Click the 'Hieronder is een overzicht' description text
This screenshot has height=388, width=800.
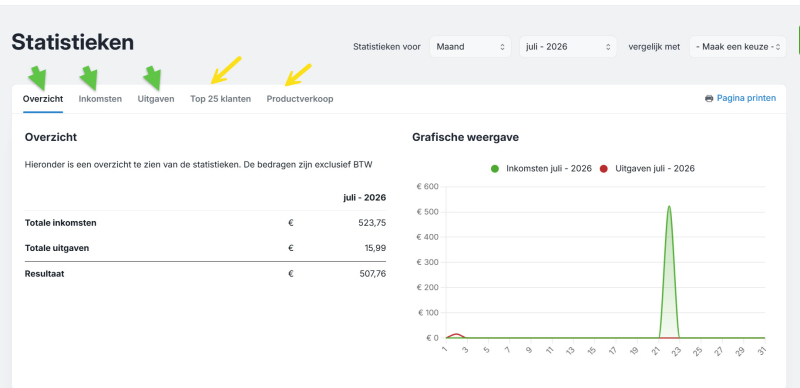pyautogui.click(x=199, y=164)
